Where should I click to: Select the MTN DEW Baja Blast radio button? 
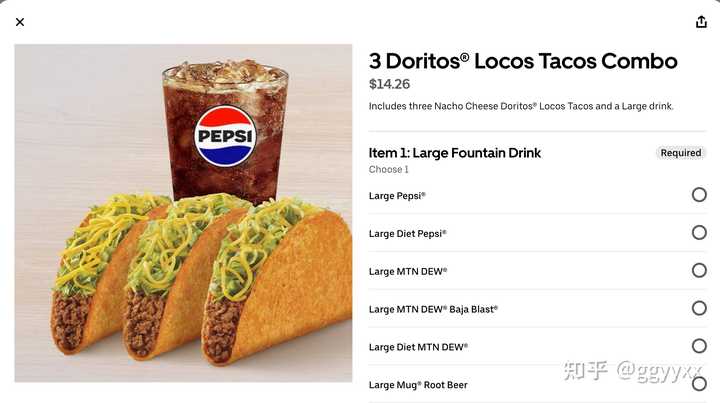tap(699, 308)
